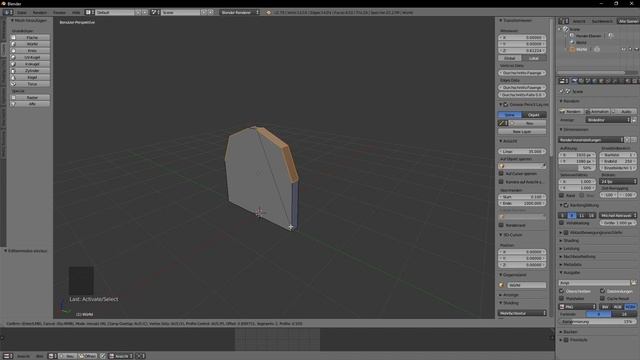Open the World tab icon in Properties

[x=594, y=81]
